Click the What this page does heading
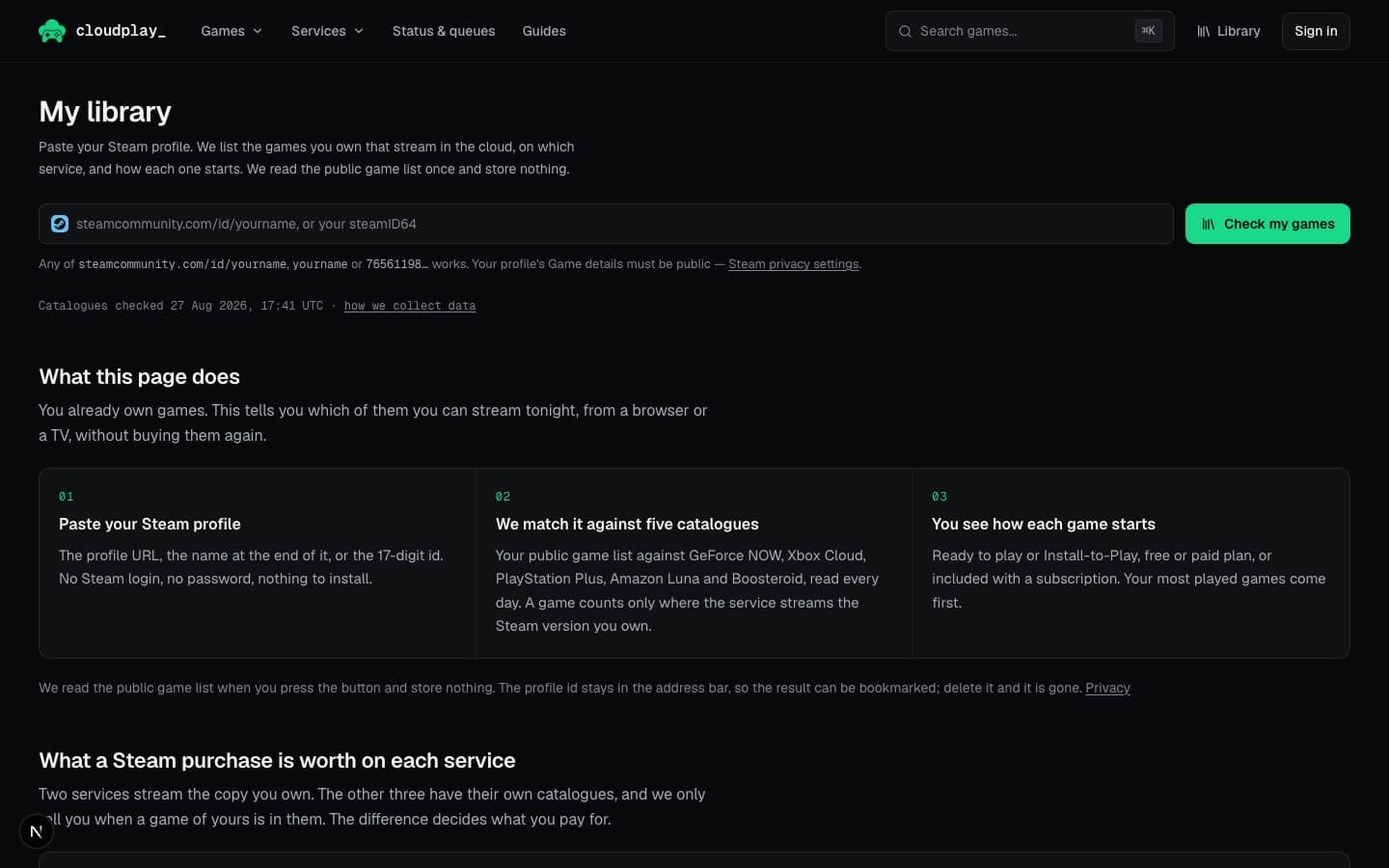This screenshot has height=868, width=1389. [139, 376]
